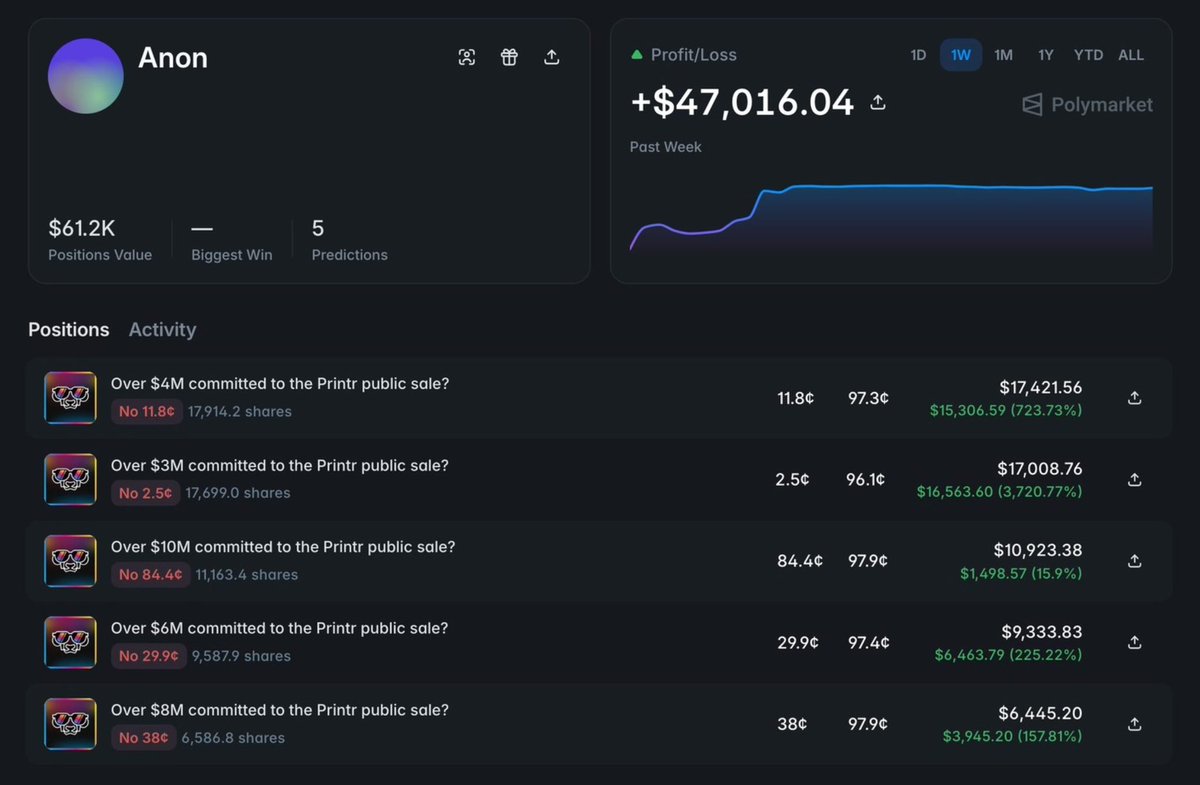Image resolution: width=1200 pixels, height=785 pixels.
Task: Select the 1Y profit range
Action: (x=1045, y=55)
